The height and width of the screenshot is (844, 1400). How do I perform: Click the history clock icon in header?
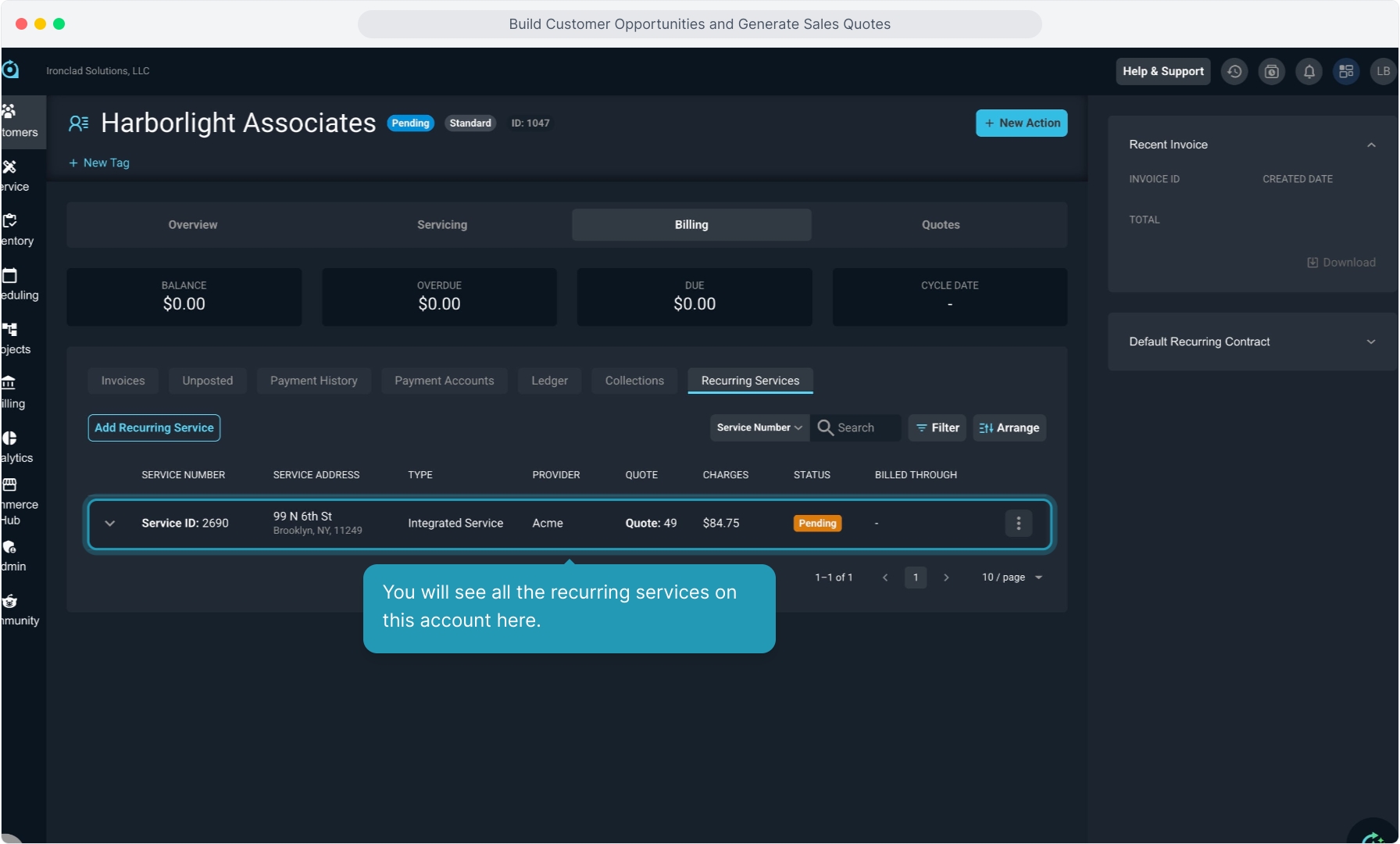(1234, 71)
